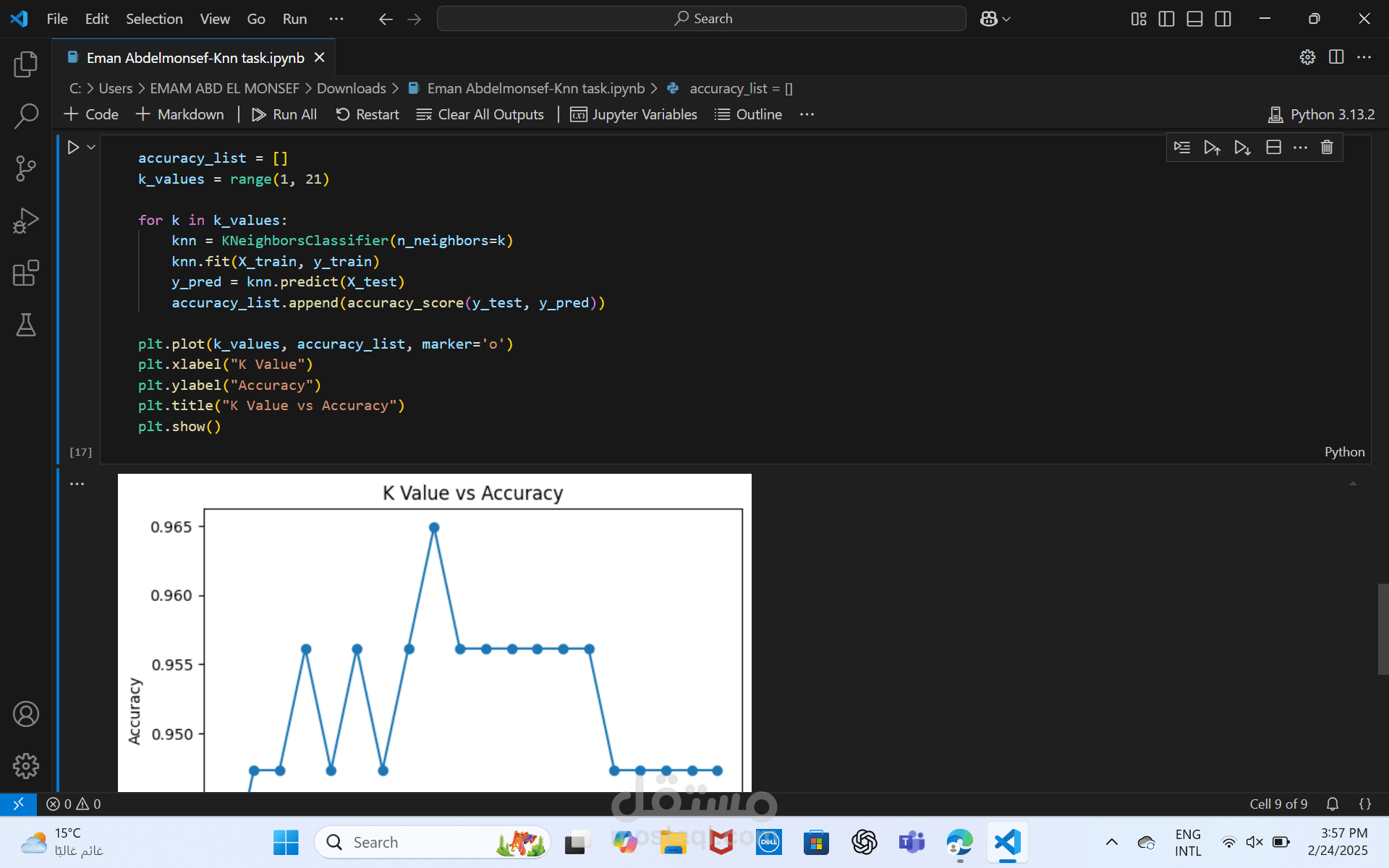This screenshot has height=868, width=1389.
Task: Toggle the secondary side bar layout
Action: click(x=1223, y=19)
